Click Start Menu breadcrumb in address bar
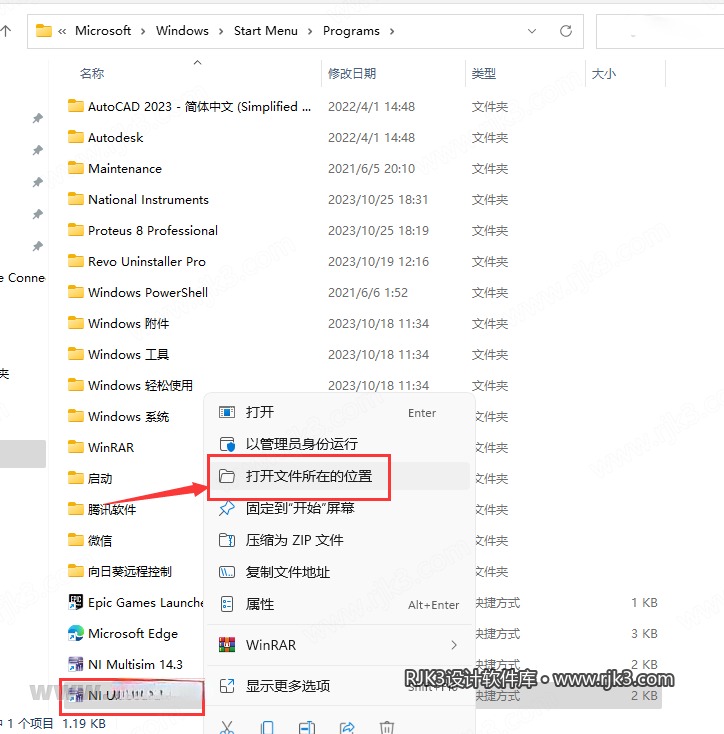The height and width of the screenshot is (734, 724). point(265,31)
